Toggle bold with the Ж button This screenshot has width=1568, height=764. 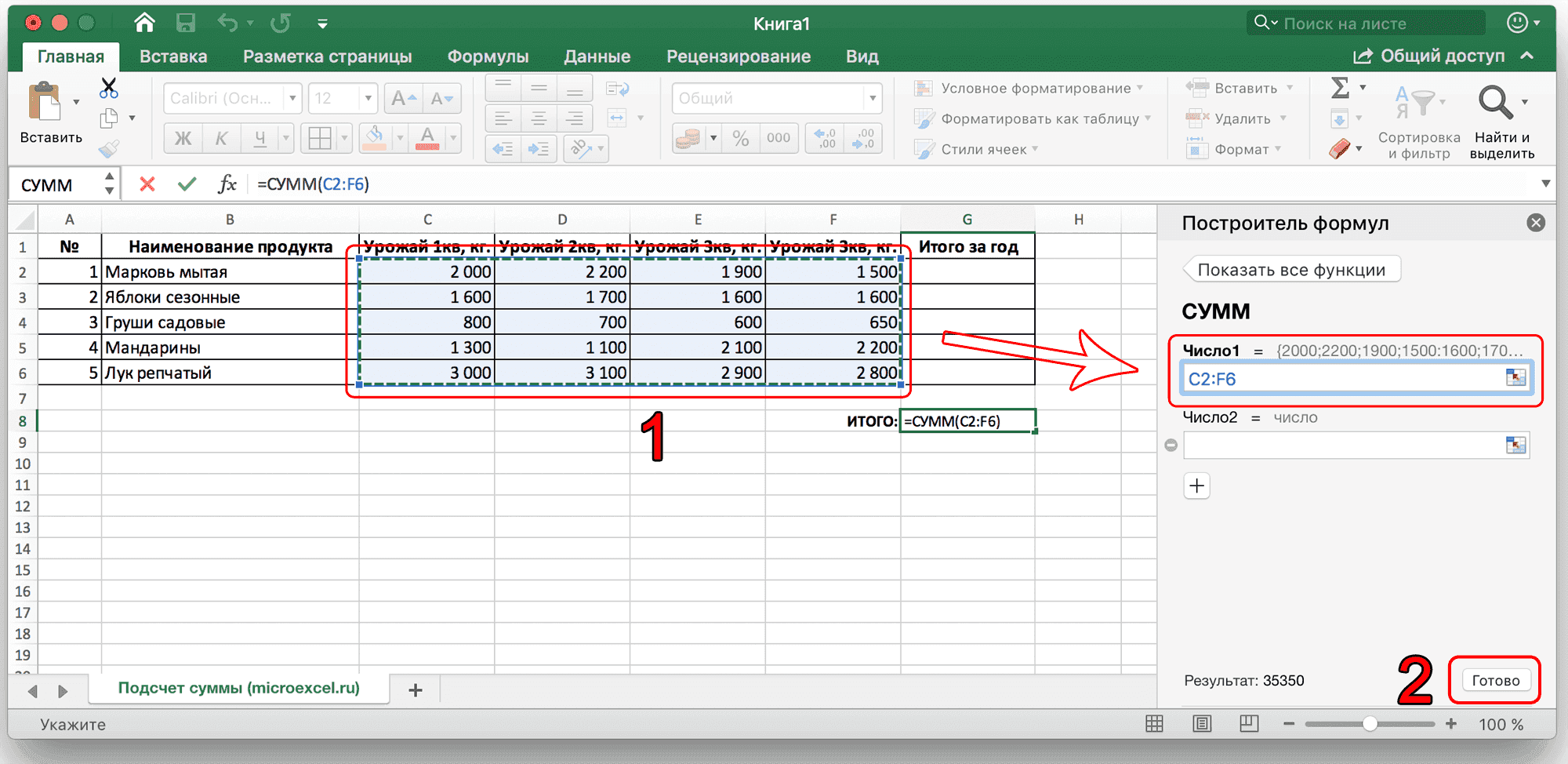coord(182,138)
